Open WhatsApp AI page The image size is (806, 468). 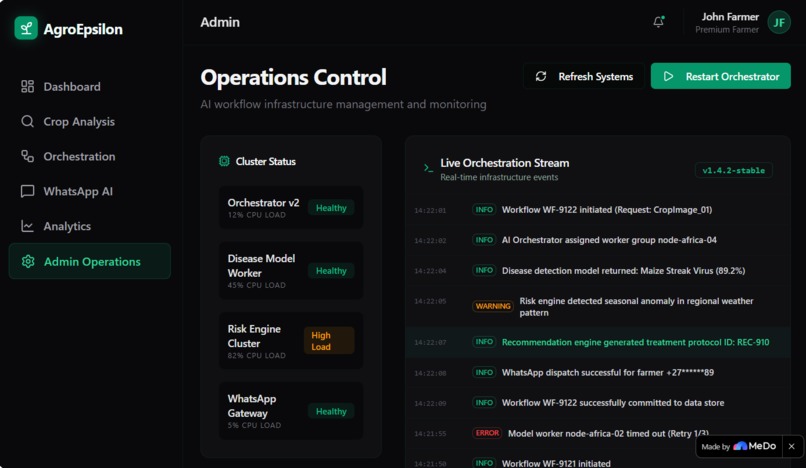[x=89, y=191]
